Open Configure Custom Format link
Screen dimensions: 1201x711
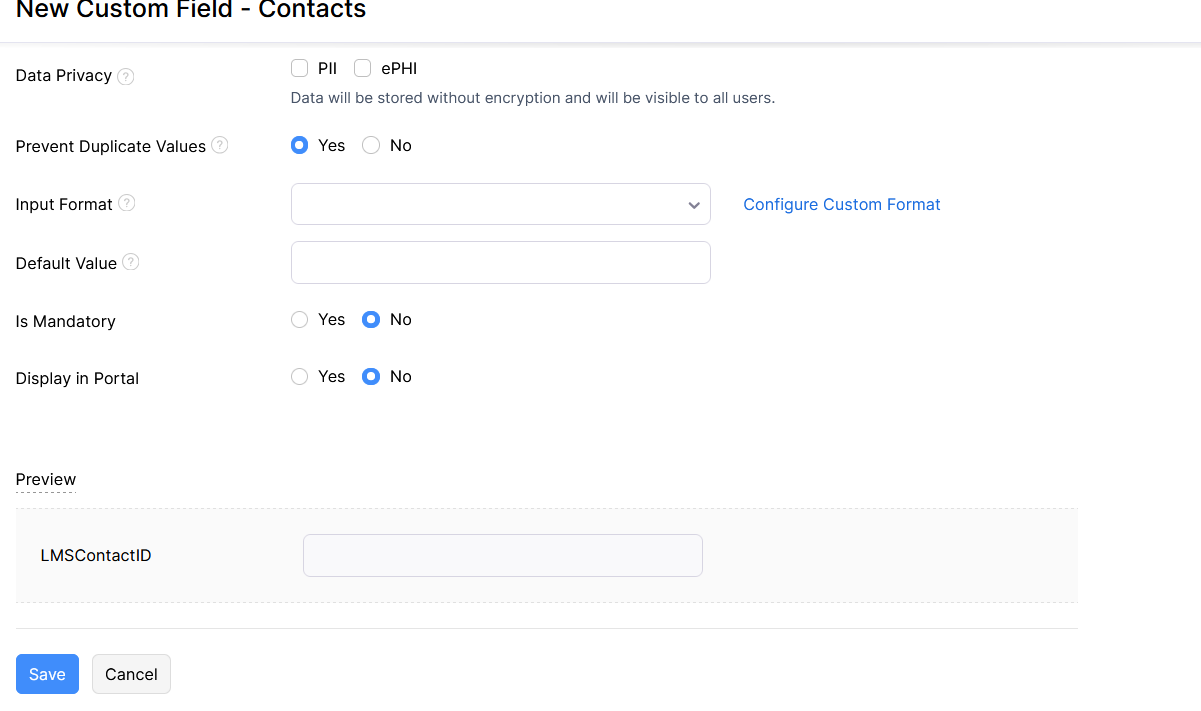pos(841,204)
